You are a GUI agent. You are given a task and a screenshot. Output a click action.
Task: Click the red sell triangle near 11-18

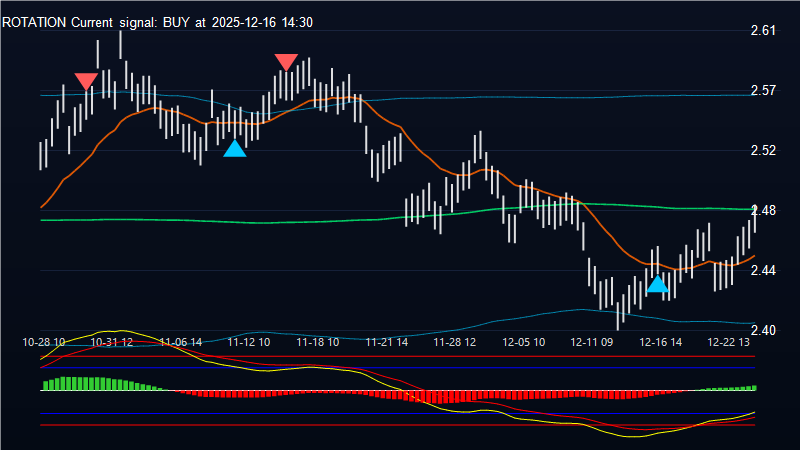[286, 62]
